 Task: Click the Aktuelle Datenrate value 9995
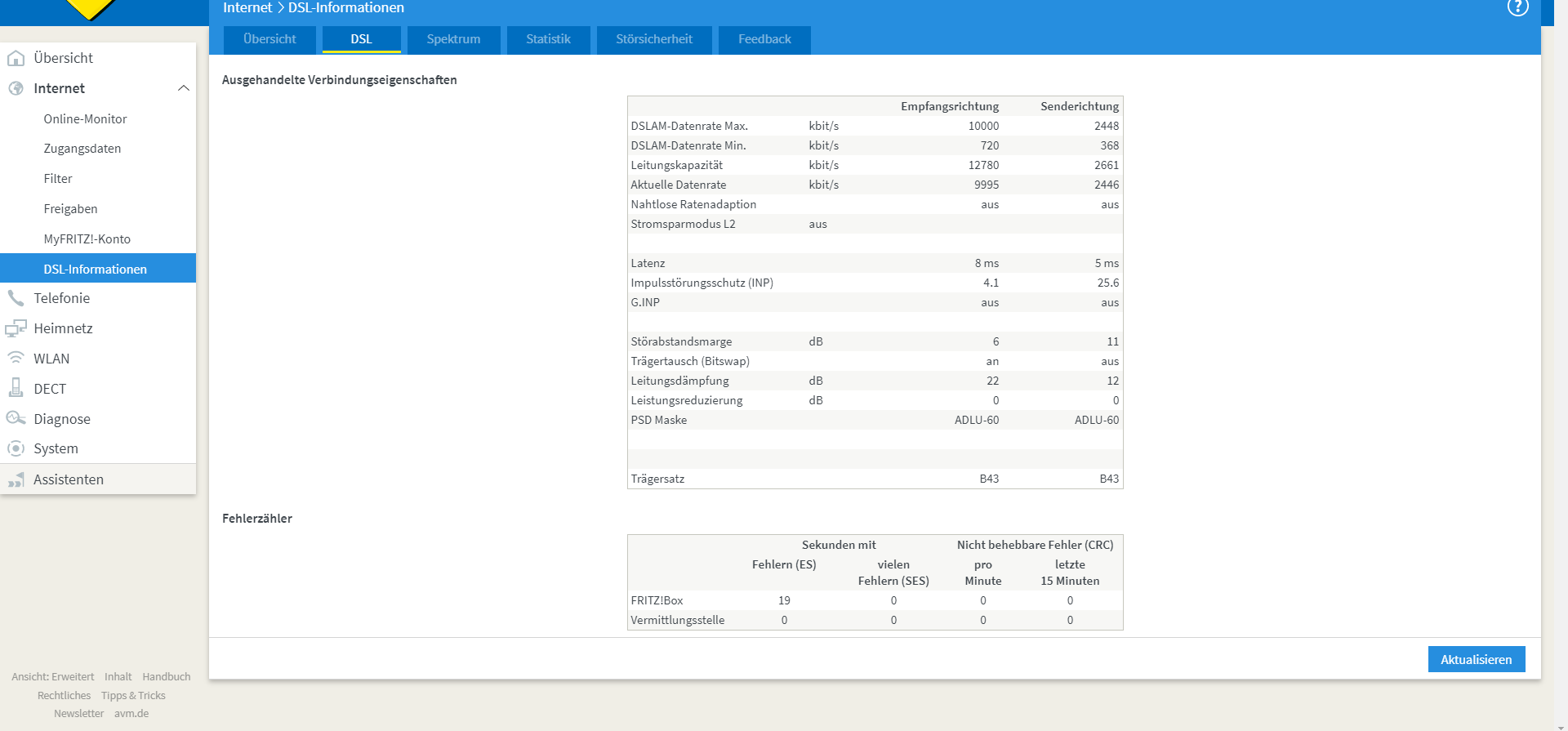click(987, 185)
